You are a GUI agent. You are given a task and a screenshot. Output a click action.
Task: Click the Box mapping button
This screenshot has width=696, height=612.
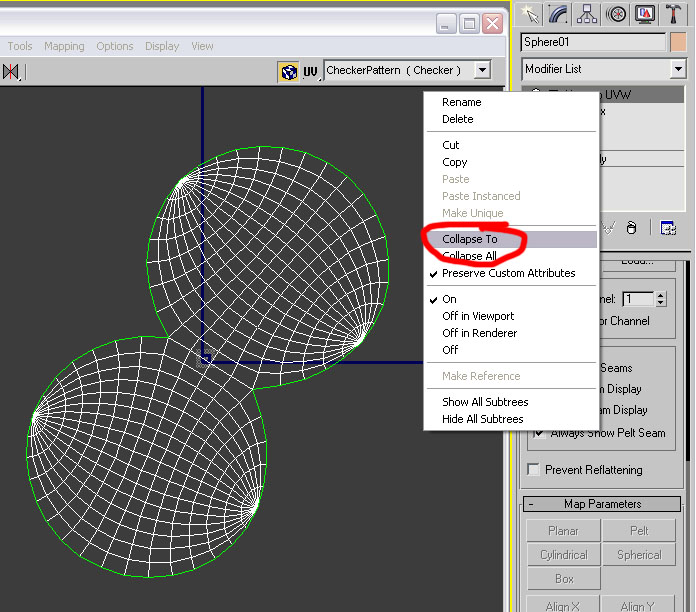pos(563,579)
